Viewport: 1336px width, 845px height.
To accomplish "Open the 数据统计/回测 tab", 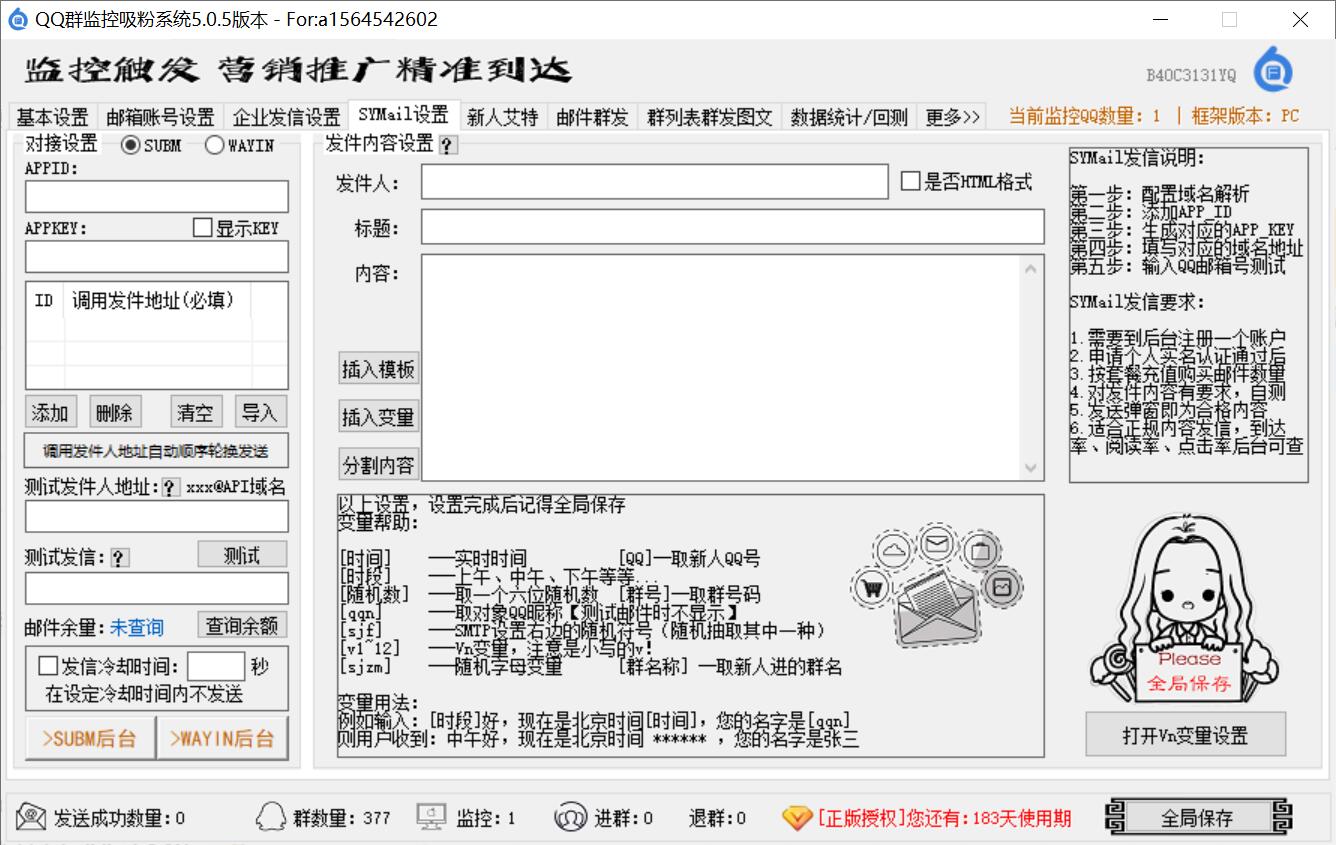I will [849, 117].
